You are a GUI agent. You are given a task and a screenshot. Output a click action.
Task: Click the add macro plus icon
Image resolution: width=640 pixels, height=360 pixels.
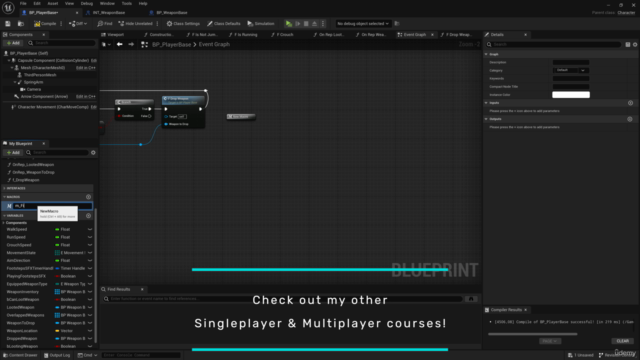tap(89, 197)
